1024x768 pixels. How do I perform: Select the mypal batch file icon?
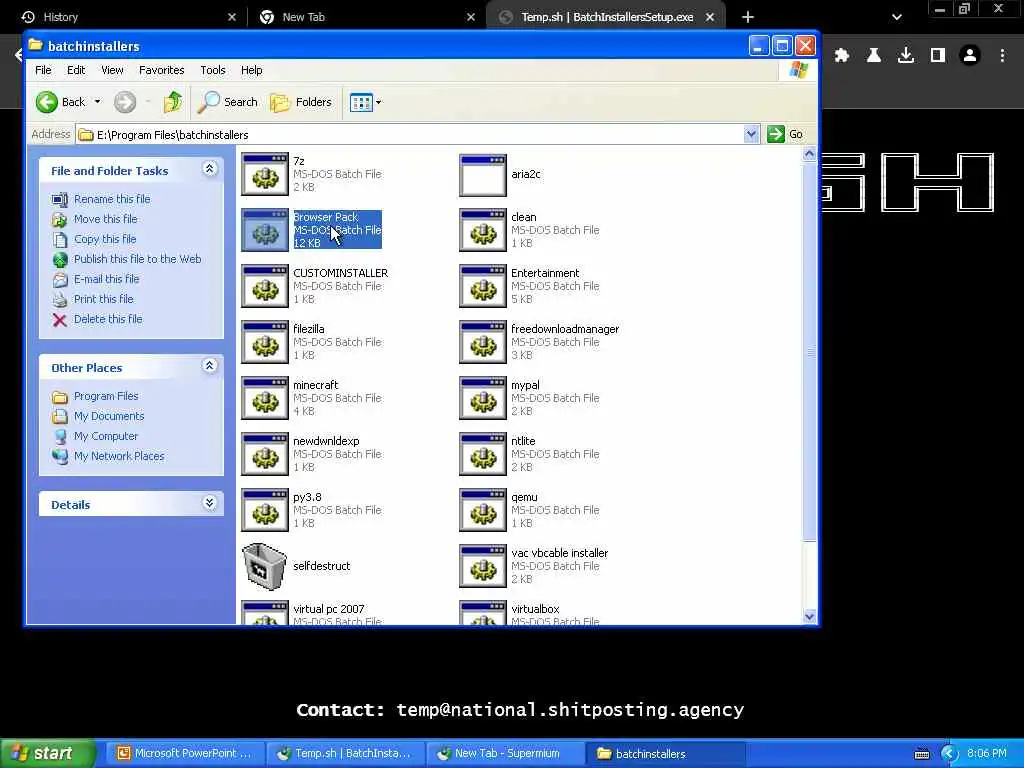483,398
